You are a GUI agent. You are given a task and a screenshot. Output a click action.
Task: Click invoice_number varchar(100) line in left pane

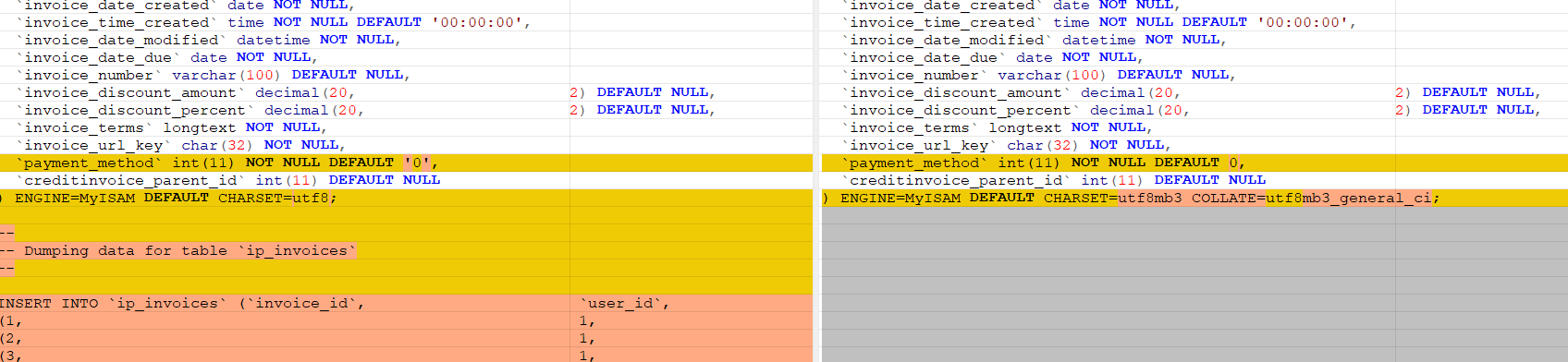(x=406, y=75)
